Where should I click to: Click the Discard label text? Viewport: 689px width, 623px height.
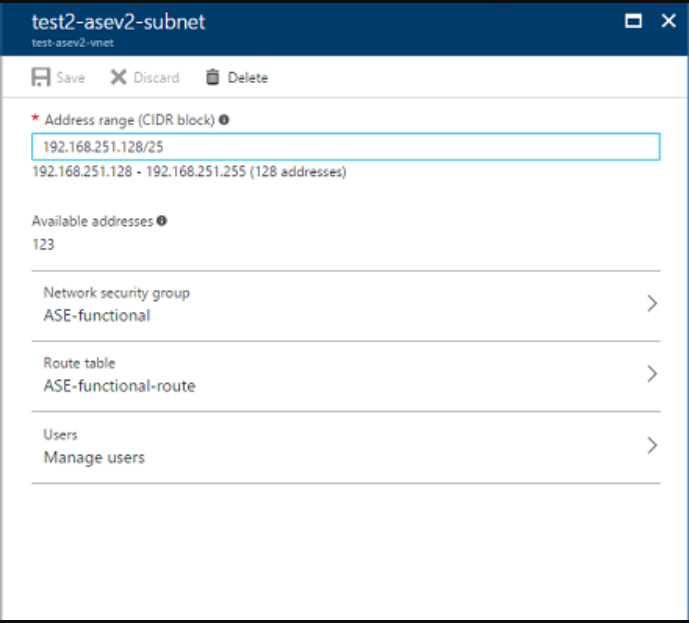click(156, 78)
